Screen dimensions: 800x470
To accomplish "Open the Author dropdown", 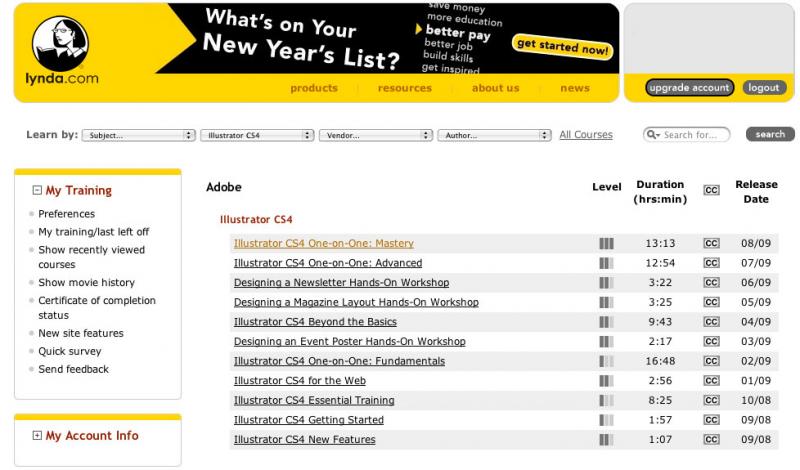I will tap(494, 135).
